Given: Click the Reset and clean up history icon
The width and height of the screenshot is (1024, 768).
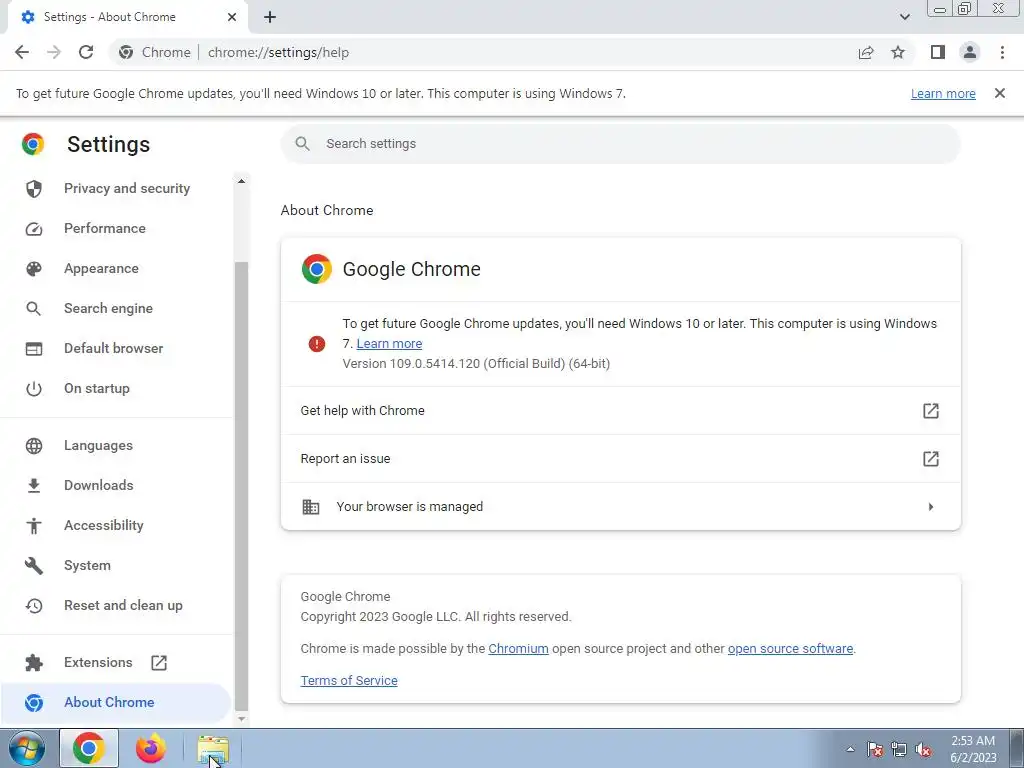Looking at the screenshot, I should pyautogui.click(x=34, y=605).
